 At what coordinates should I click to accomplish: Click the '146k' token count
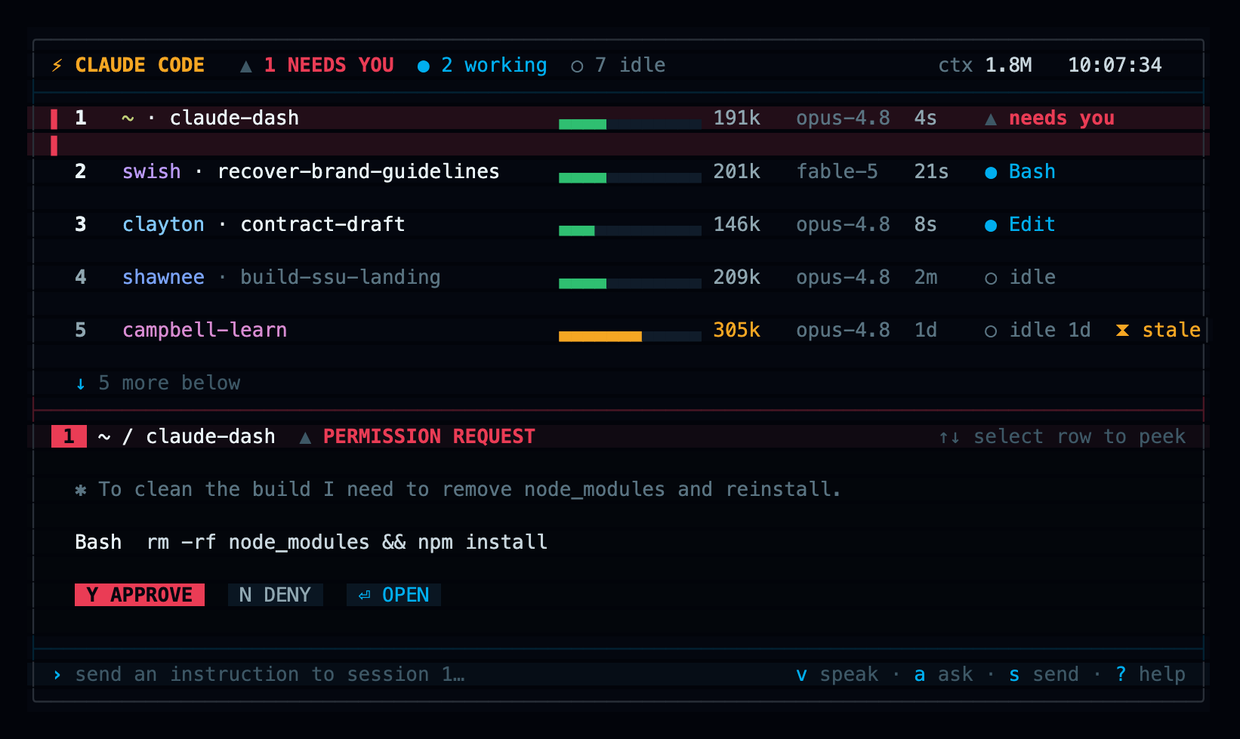(x=737, y=224)
